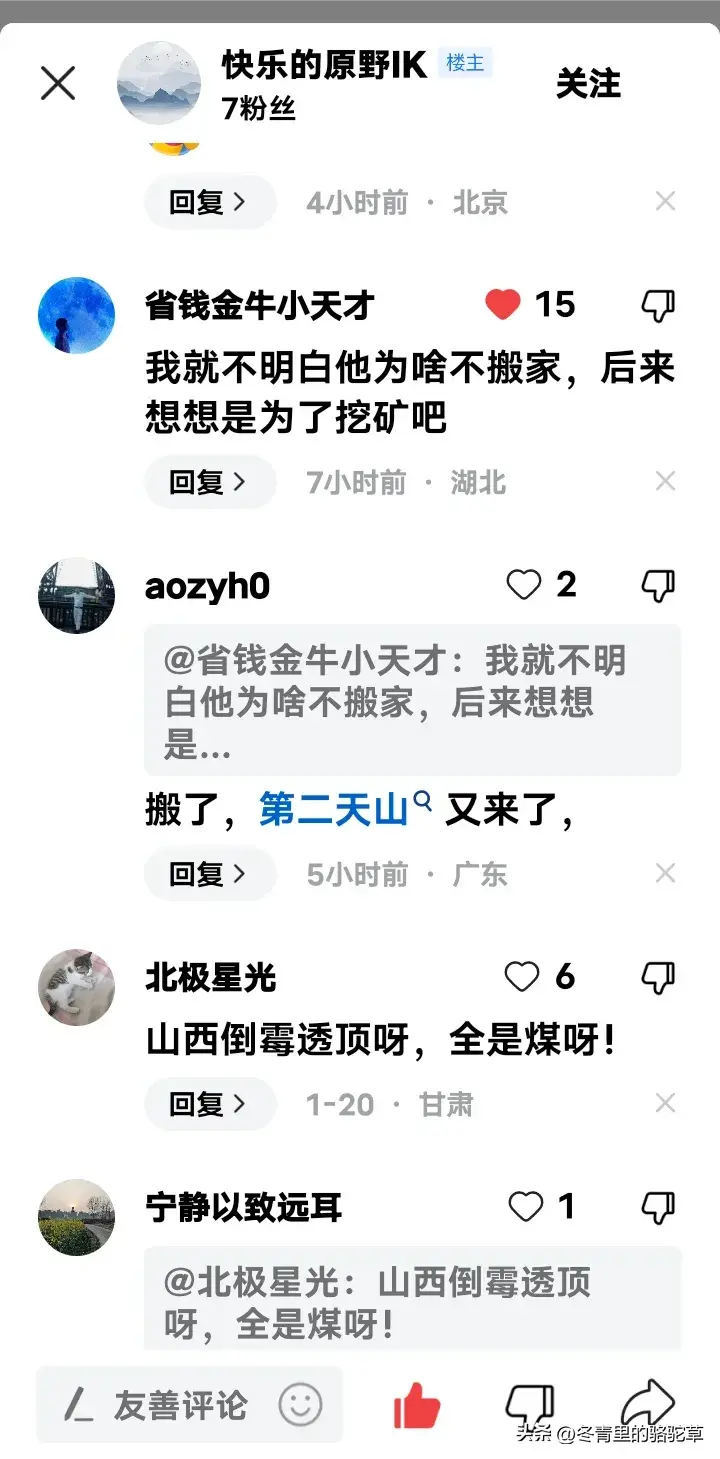This screenshot has height=1459, width=720.
Task: Dismiss 北极星光's comment with X
Action: click(x=665, y=1104)
